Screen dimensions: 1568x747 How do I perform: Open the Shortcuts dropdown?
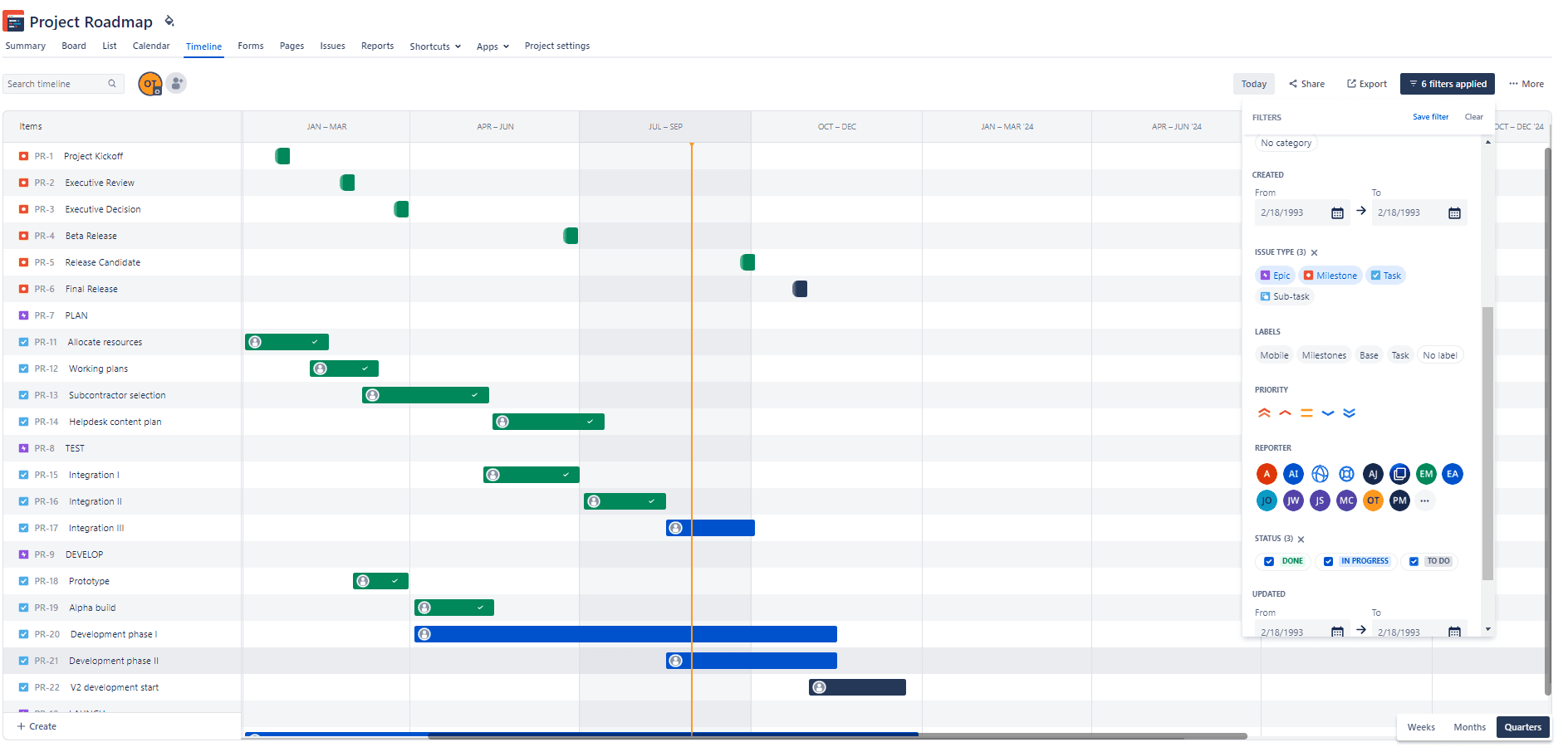pos(435,46)
